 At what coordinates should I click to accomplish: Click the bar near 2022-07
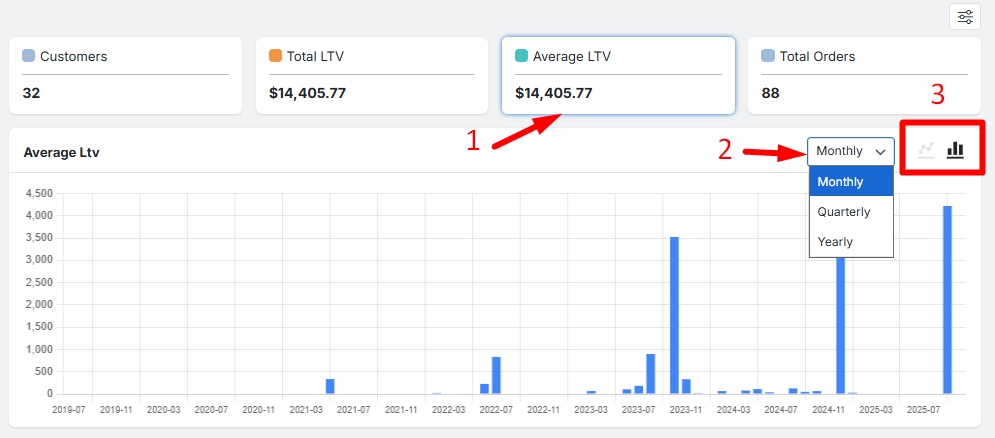[496, 376]
